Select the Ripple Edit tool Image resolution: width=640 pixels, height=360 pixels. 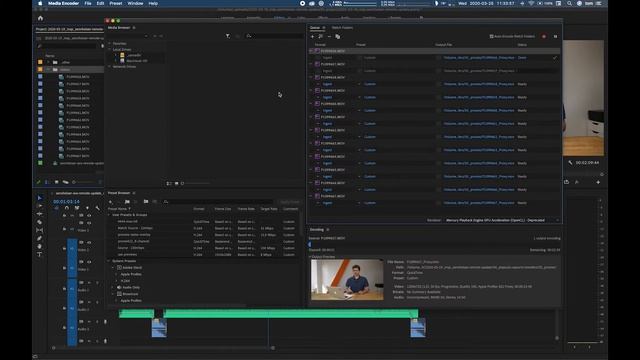coord(39,214)
